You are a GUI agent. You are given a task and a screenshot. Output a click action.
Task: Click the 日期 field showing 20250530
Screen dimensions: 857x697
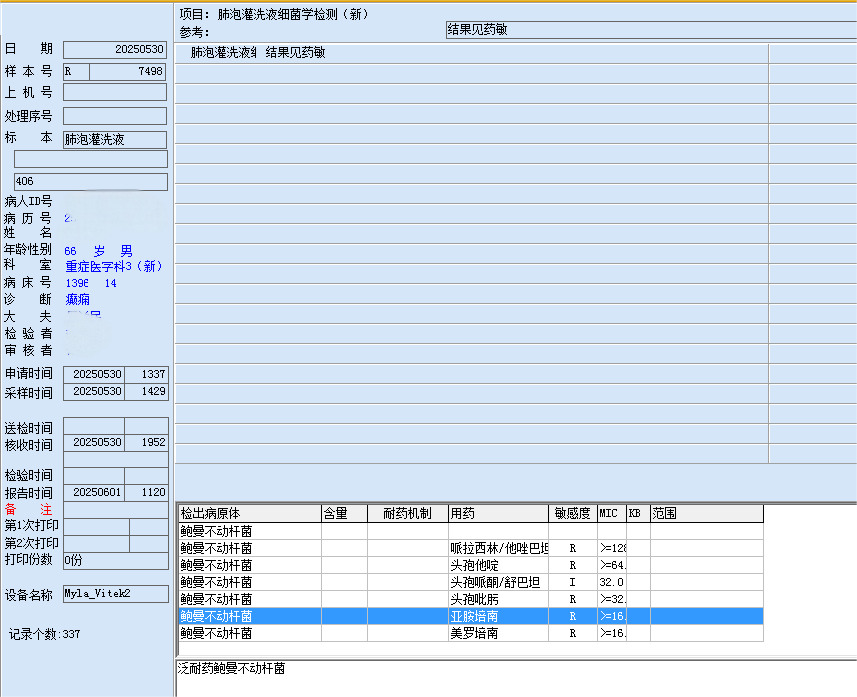point(114,49)
